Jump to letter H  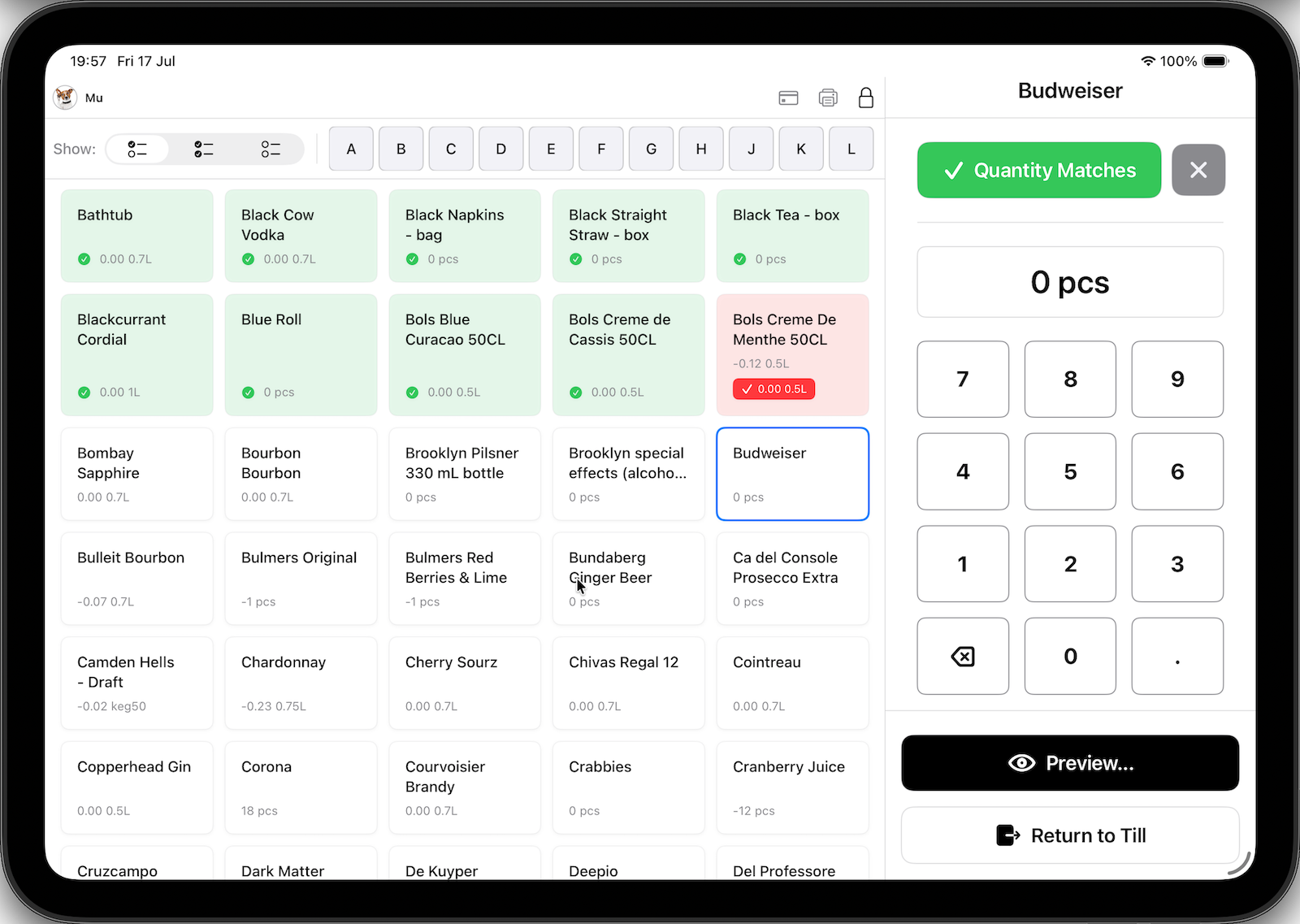click(x=701, y=149)
